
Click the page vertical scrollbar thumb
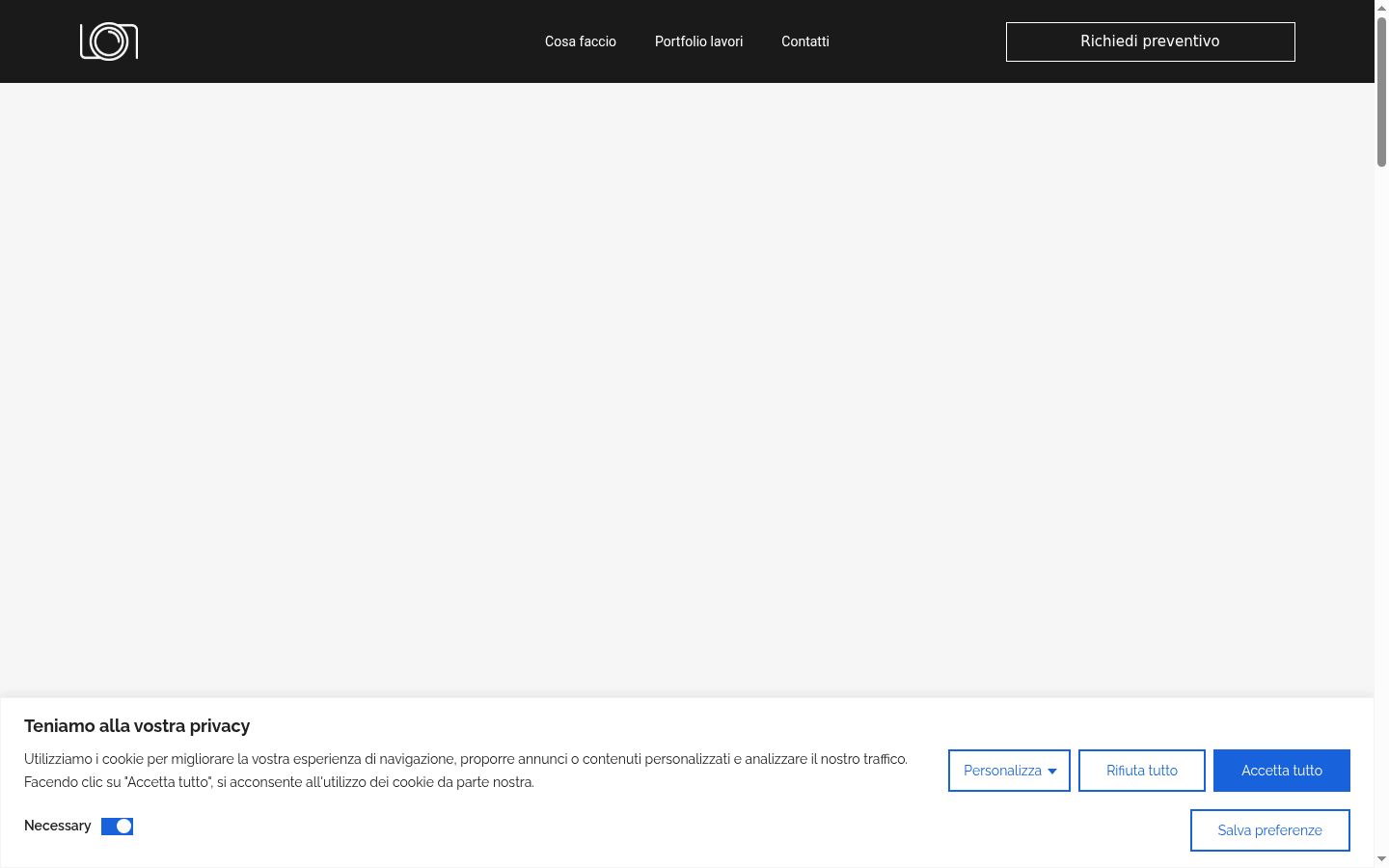click(1381, 92)
